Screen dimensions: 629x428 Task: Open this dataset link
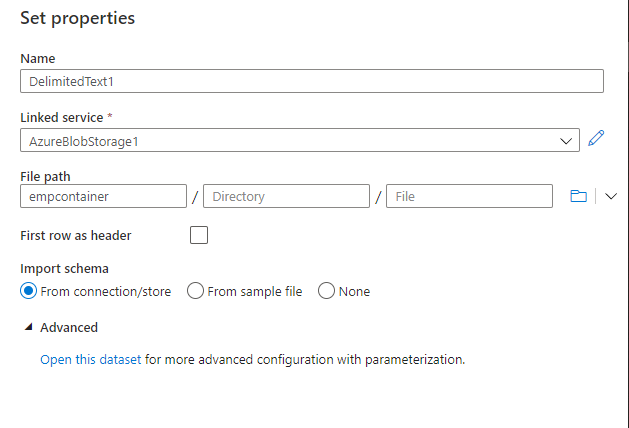pyautogui.click(x=90, y=359)
